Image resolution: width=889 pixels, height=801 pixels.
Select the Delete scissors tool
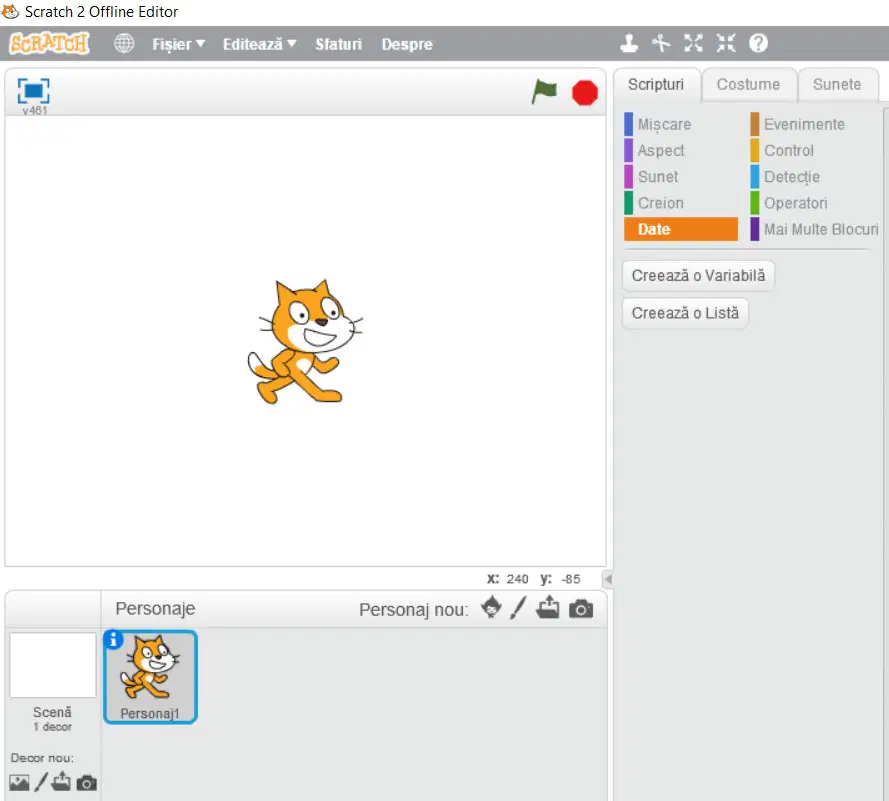point(661,43)
